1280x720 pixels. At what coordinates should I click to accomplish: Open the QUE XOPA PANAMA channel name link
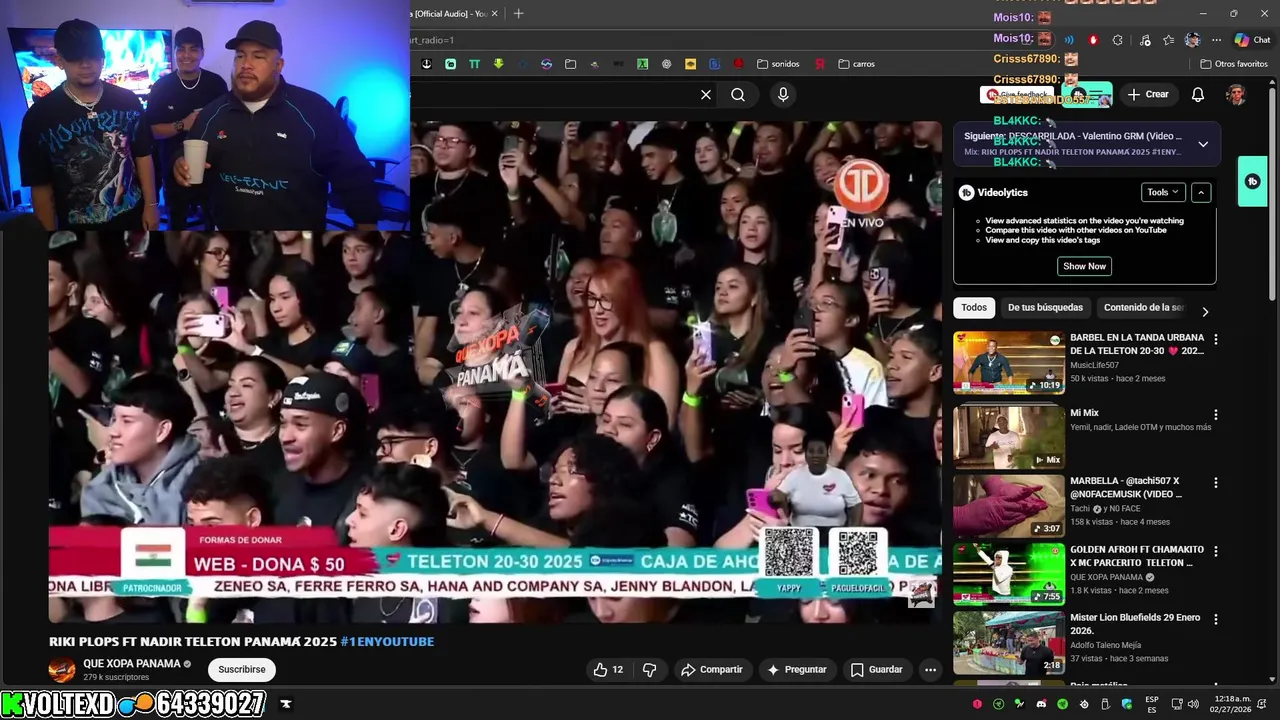132,663
